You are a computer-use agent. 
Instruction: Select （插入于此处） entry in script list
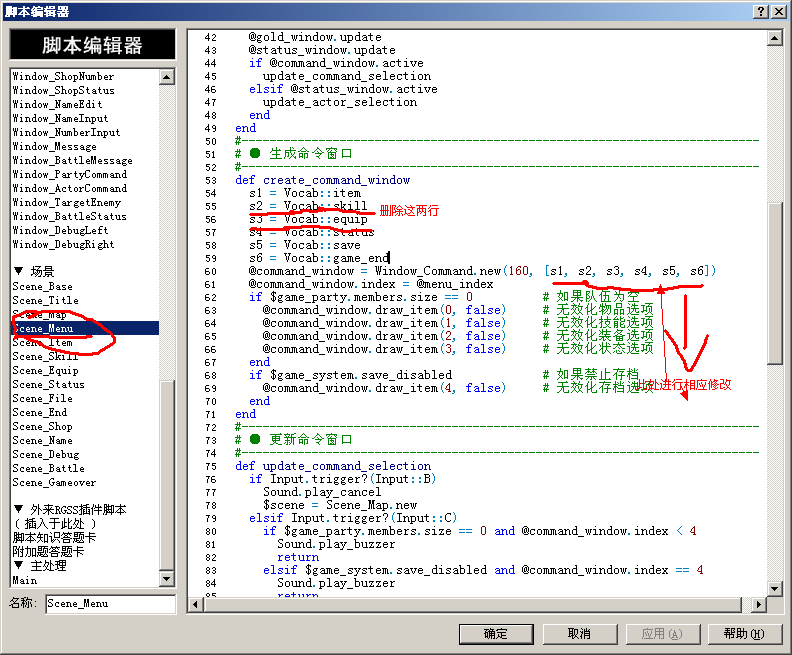point(54,524)
